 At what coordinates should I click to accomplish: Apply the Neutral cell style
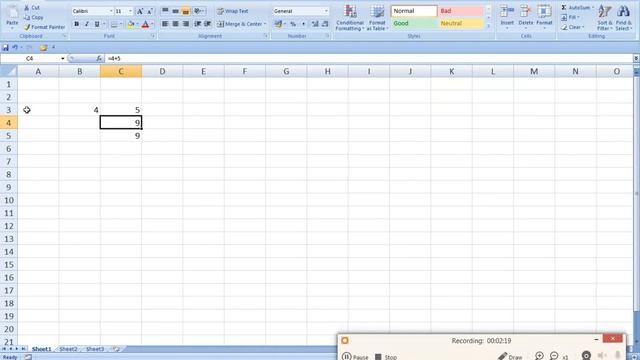click(460, 24)
